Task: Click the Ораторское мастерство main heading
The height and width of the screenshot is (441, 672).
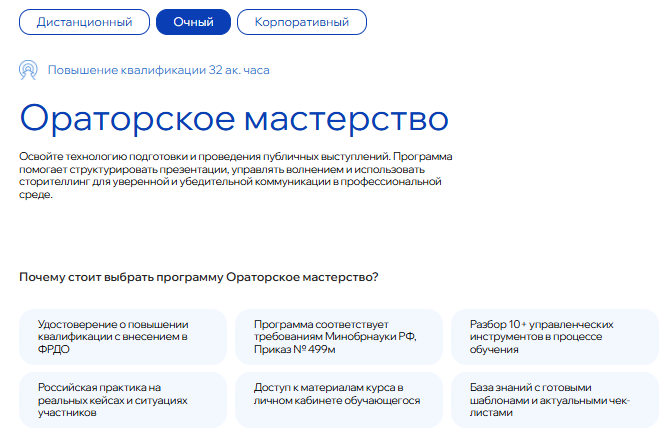Action: pyautogui.click(x=234, y=117)
